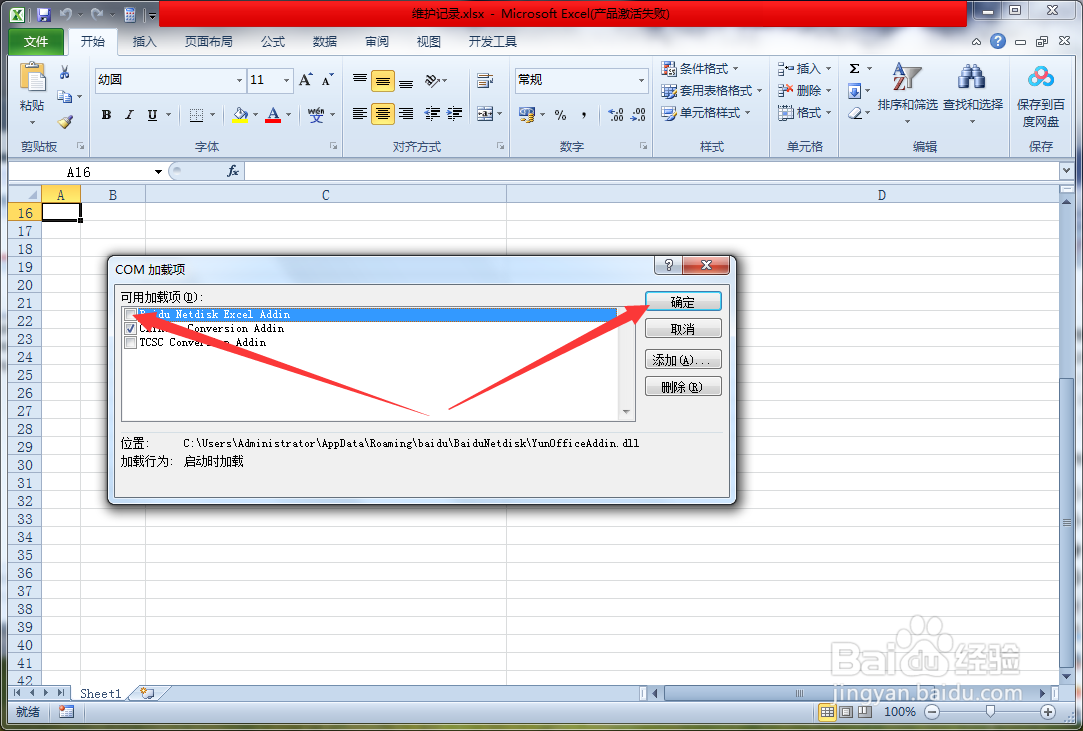Click Add (添加) button in dialog
This screenshot has width=1083, height=731.
coord(683,359)
